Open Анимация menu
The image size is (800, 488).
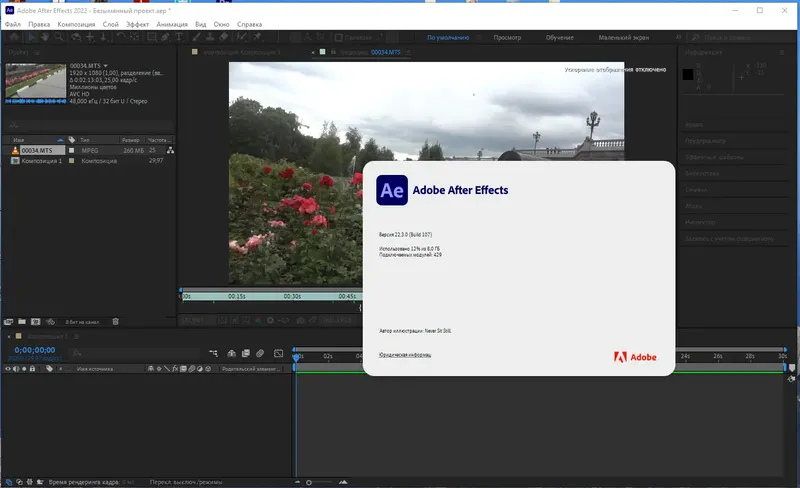172,24
